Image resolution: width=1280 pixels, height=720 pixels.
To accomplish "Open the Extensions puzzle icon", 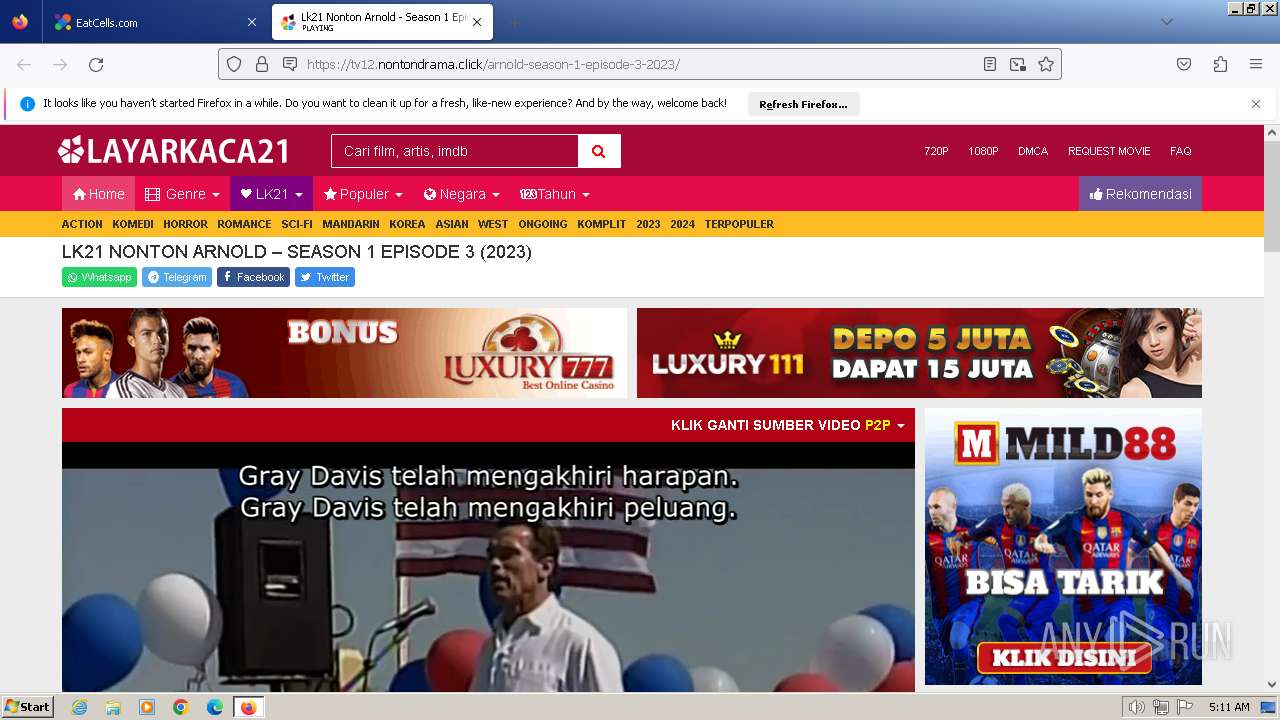I will 1220,64.
